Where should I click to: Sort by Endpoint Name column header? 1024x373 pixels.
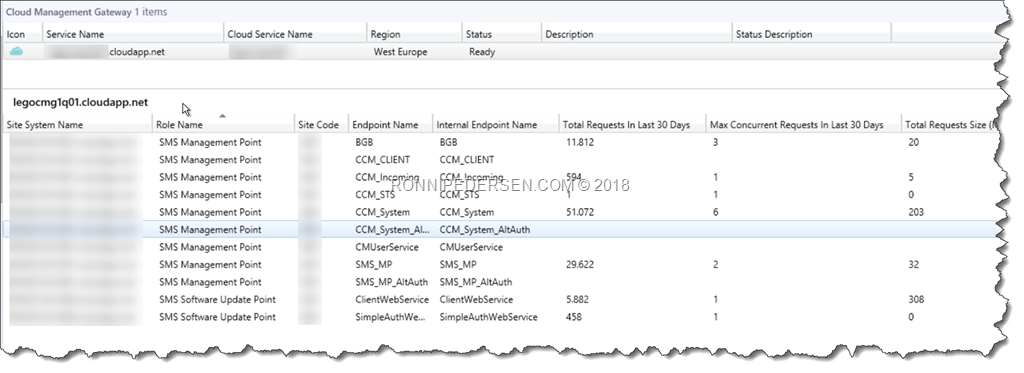click(x=385, y=125)
